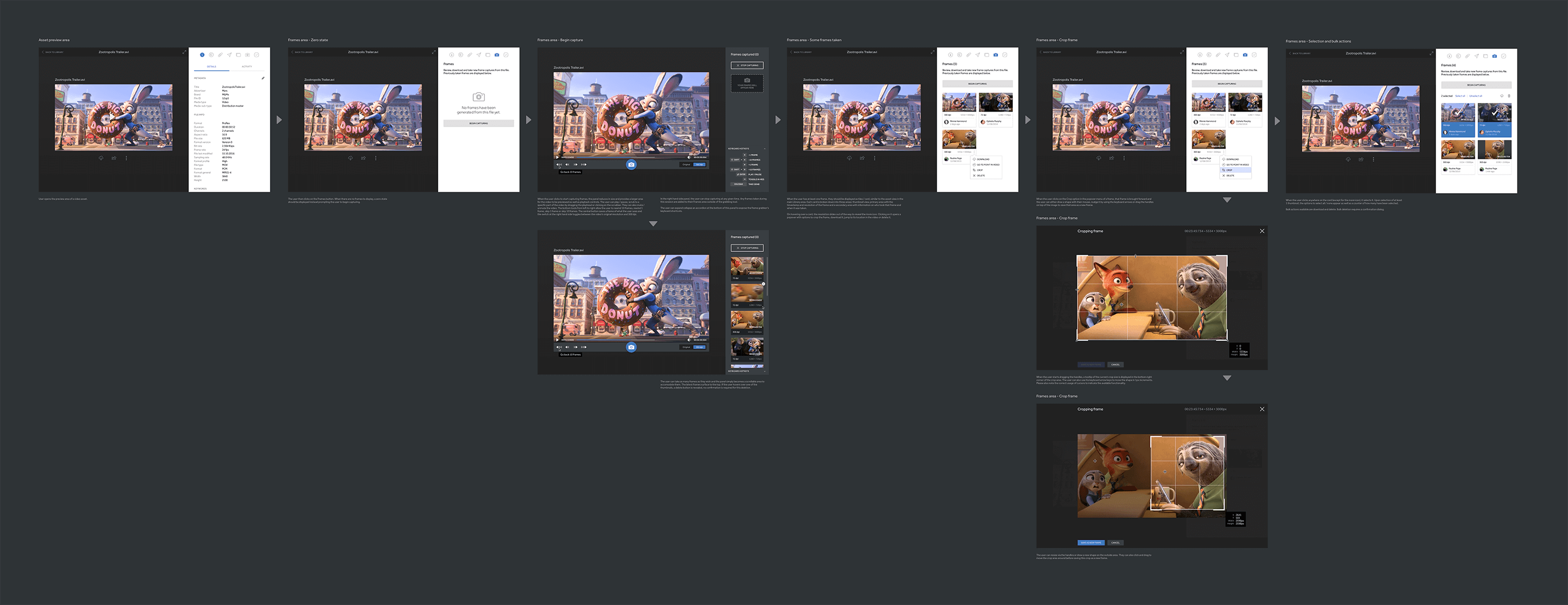This screenshot has height=605, width=1568.
Task: Open the camera frames icon in Asset preview area
Action: (248, 55)
